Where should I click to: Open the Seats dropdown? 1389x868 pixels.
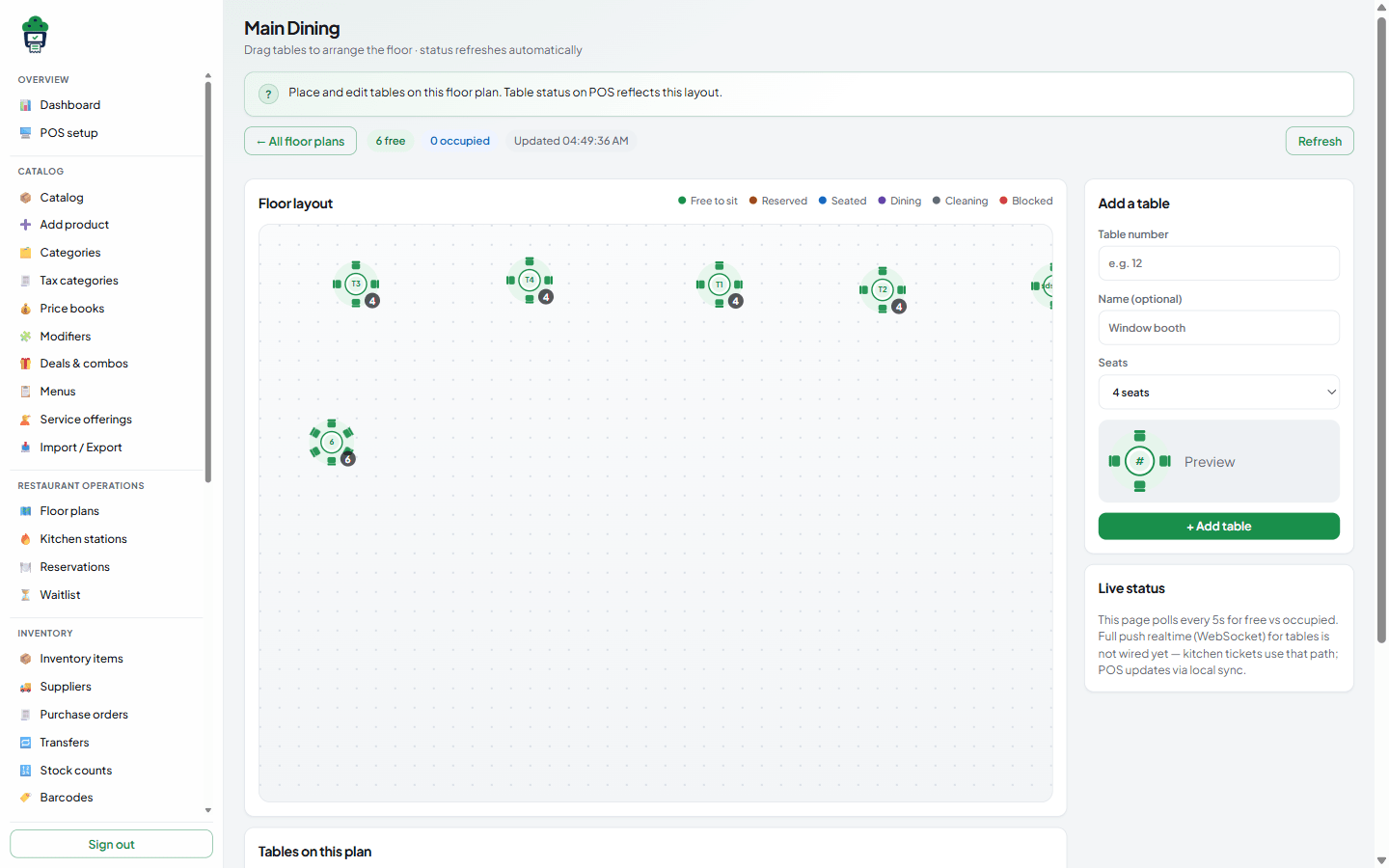(1218, 393)
